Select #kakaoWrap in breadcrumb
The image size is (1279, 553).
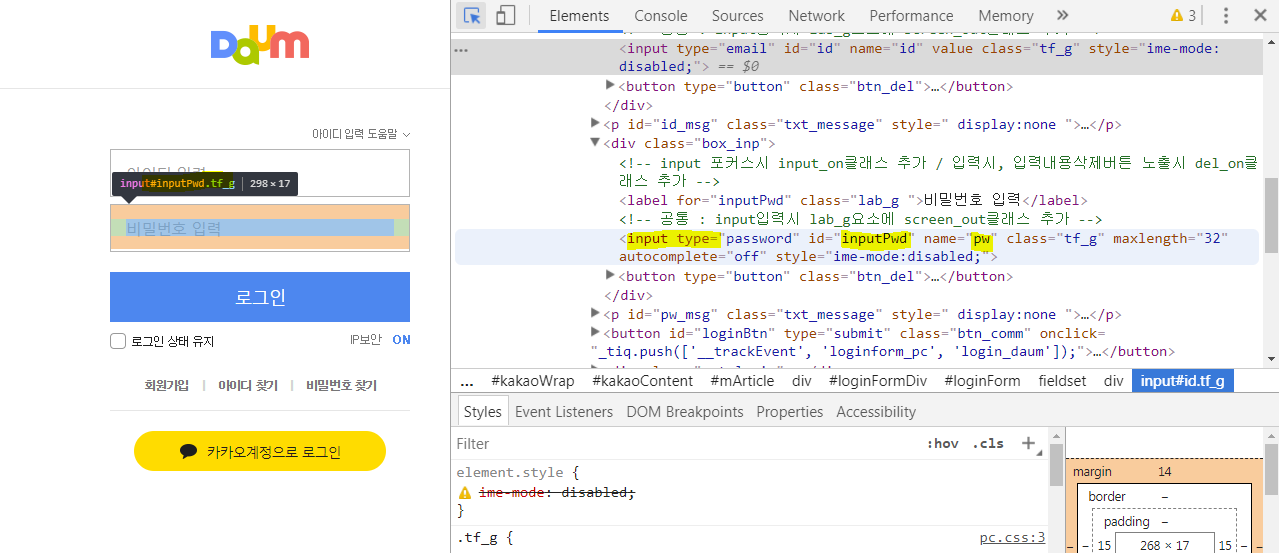[533, 381]
